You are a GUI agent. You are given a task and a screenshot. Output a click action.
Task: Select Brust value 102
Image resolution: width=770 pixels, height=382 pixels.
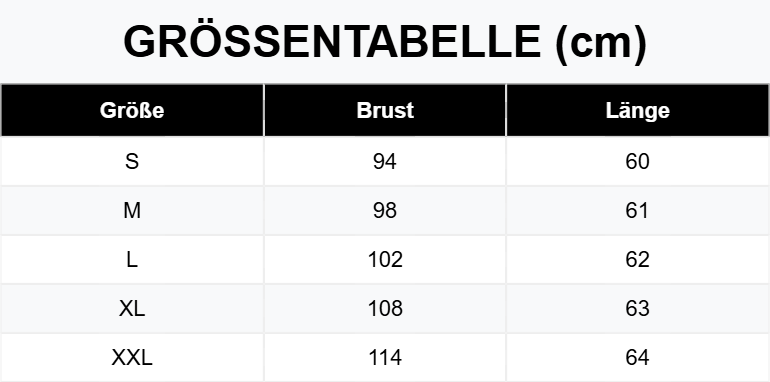[385, 259]
